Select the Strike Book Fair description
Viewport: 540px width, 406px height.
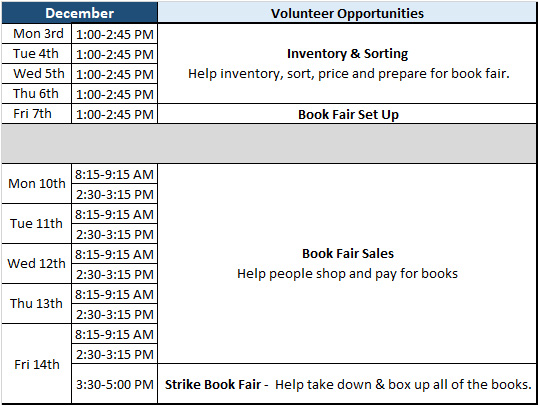click(x=347, y=384)
